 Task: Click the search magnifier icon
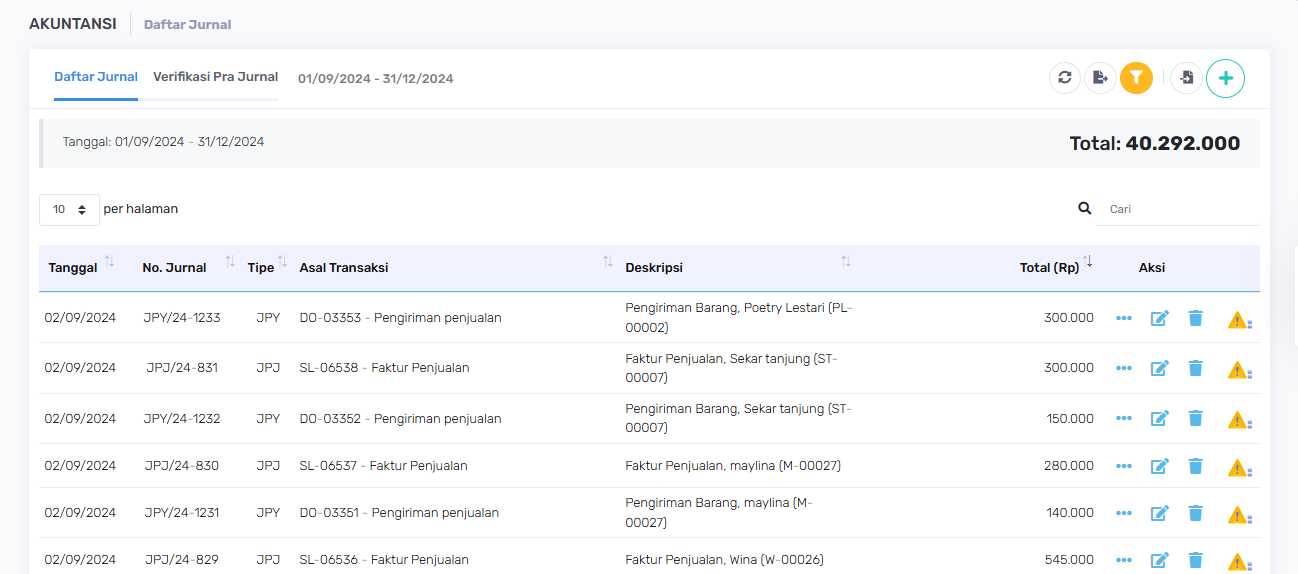1084,209
